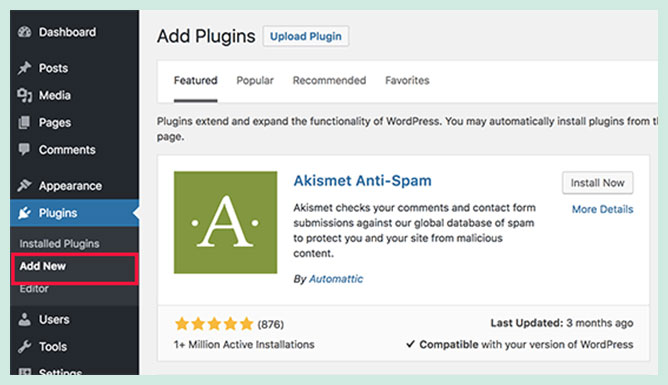The width and height of the screenshot is (668, 385).
Task: Switch to the Recommended tab
Action: (x=329, y=80)
